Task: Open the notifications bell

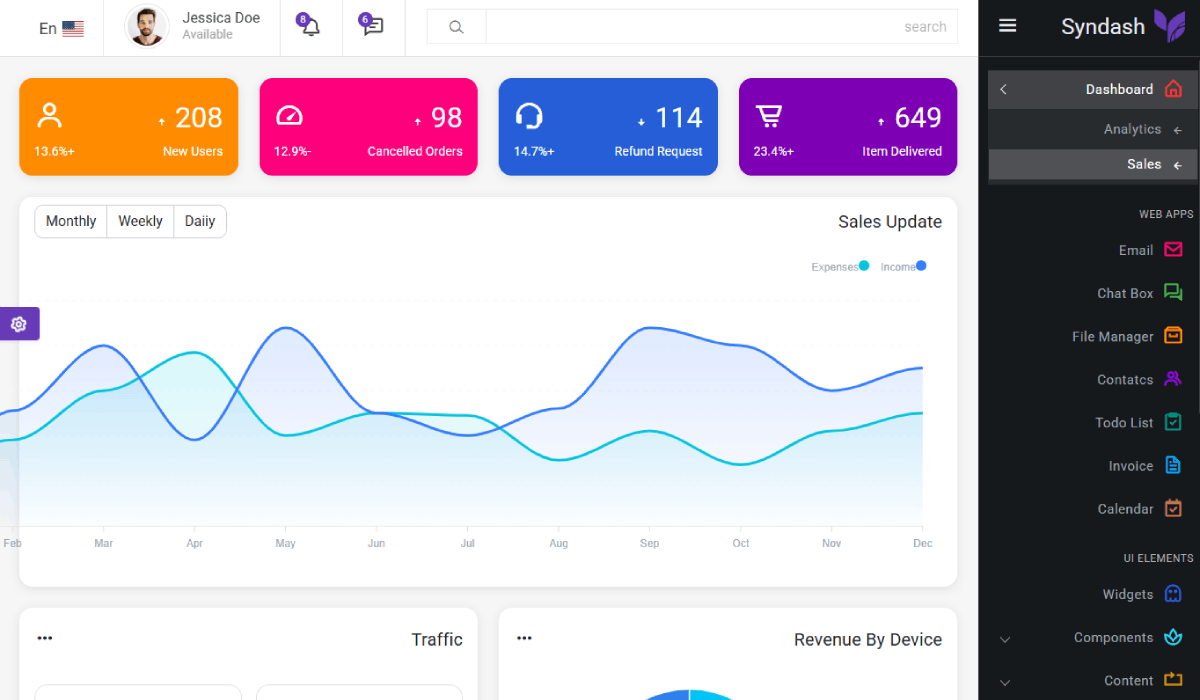Action: 311,27
